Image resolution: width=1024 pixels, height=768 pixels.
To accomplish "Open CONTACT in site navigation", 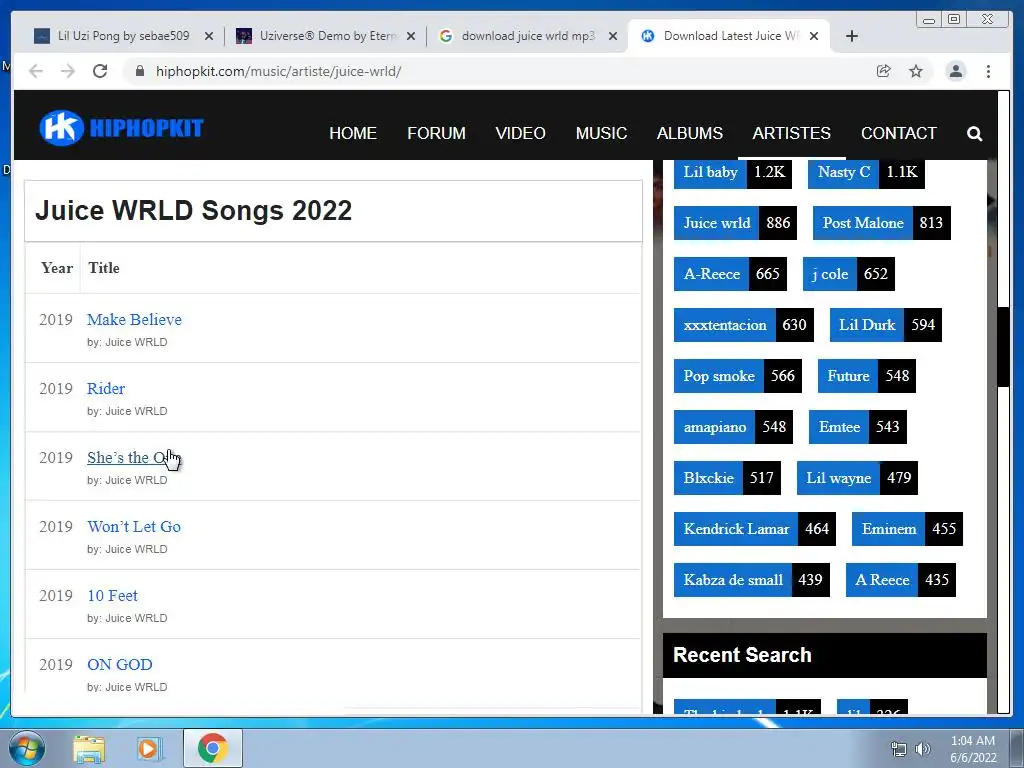I will point(899,133).
